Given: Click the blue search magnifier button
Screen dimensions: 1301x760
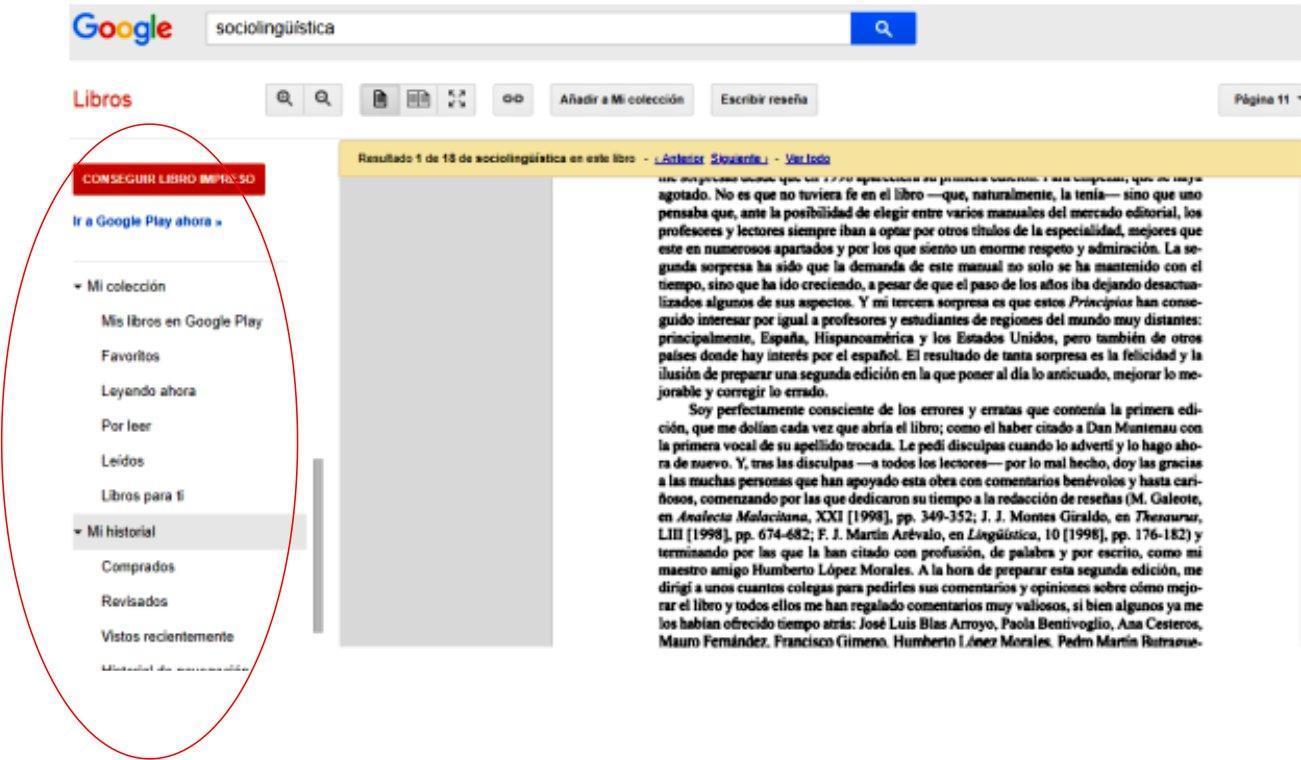Looking at the screenshot, I should pyautogui.click(x=883, y=29).
